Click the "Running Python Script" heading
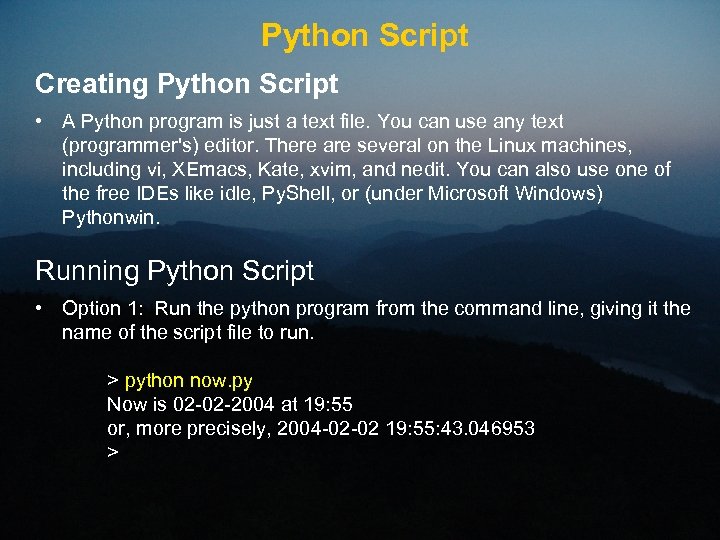The image size is (720, 540). [x=174, y=270]
